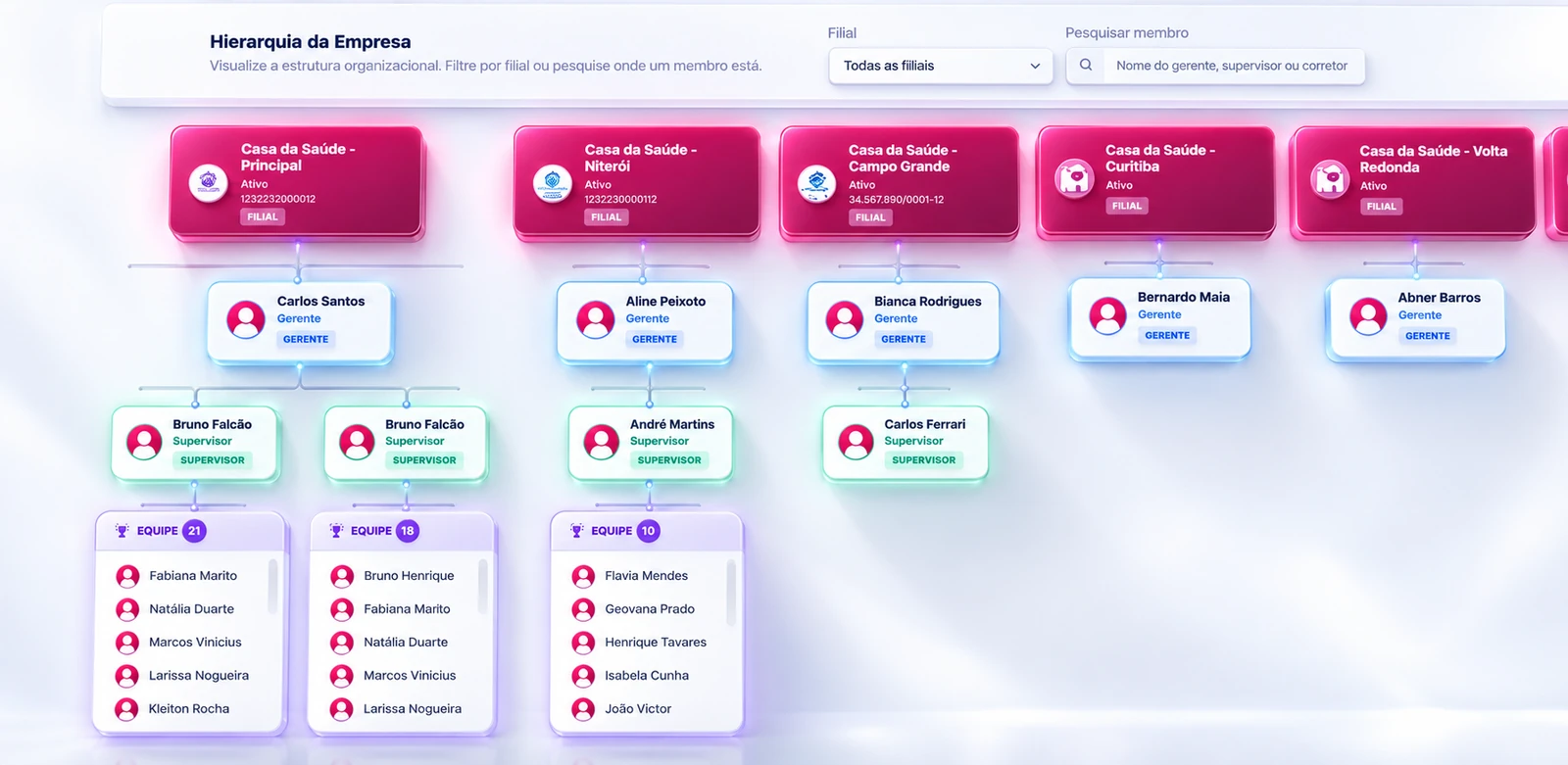Click the Volta Redonda branch logo icon
Image resolution: width=1568 pixels, height=765 pixels.
[x=1330, y=179]
